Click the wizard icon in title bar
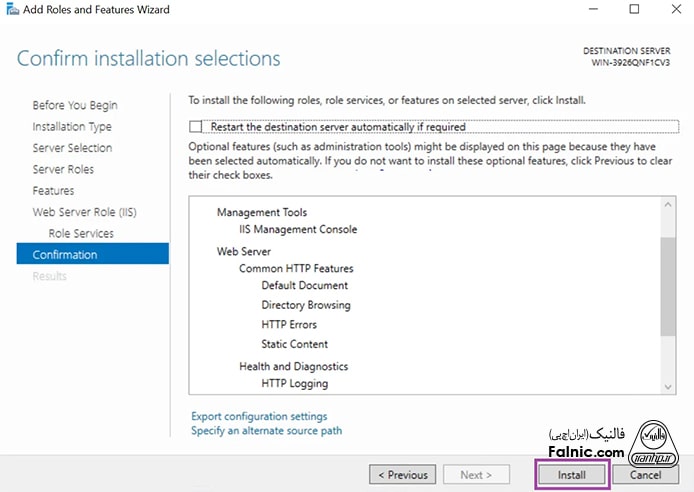Viewport: 694px width, 492px height. (x=12, y=10)
